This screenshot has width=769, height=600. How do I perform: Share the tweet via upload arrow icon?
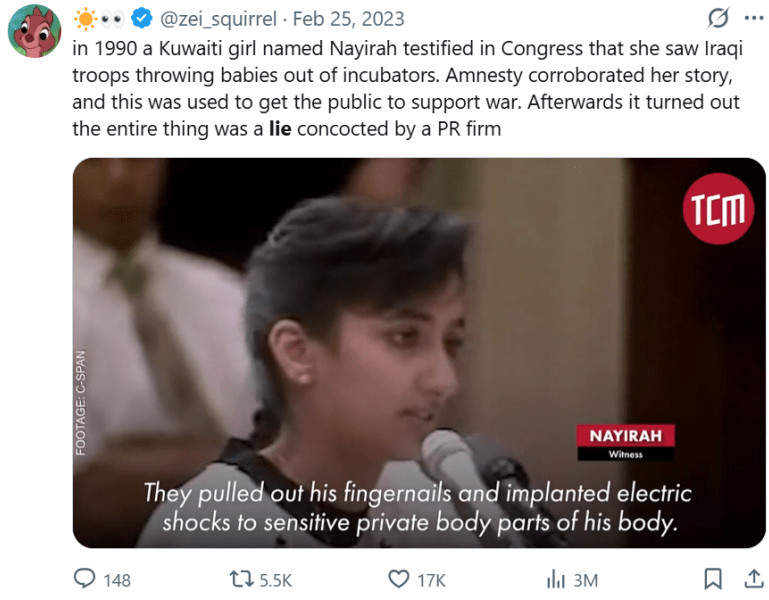(754, 579)
